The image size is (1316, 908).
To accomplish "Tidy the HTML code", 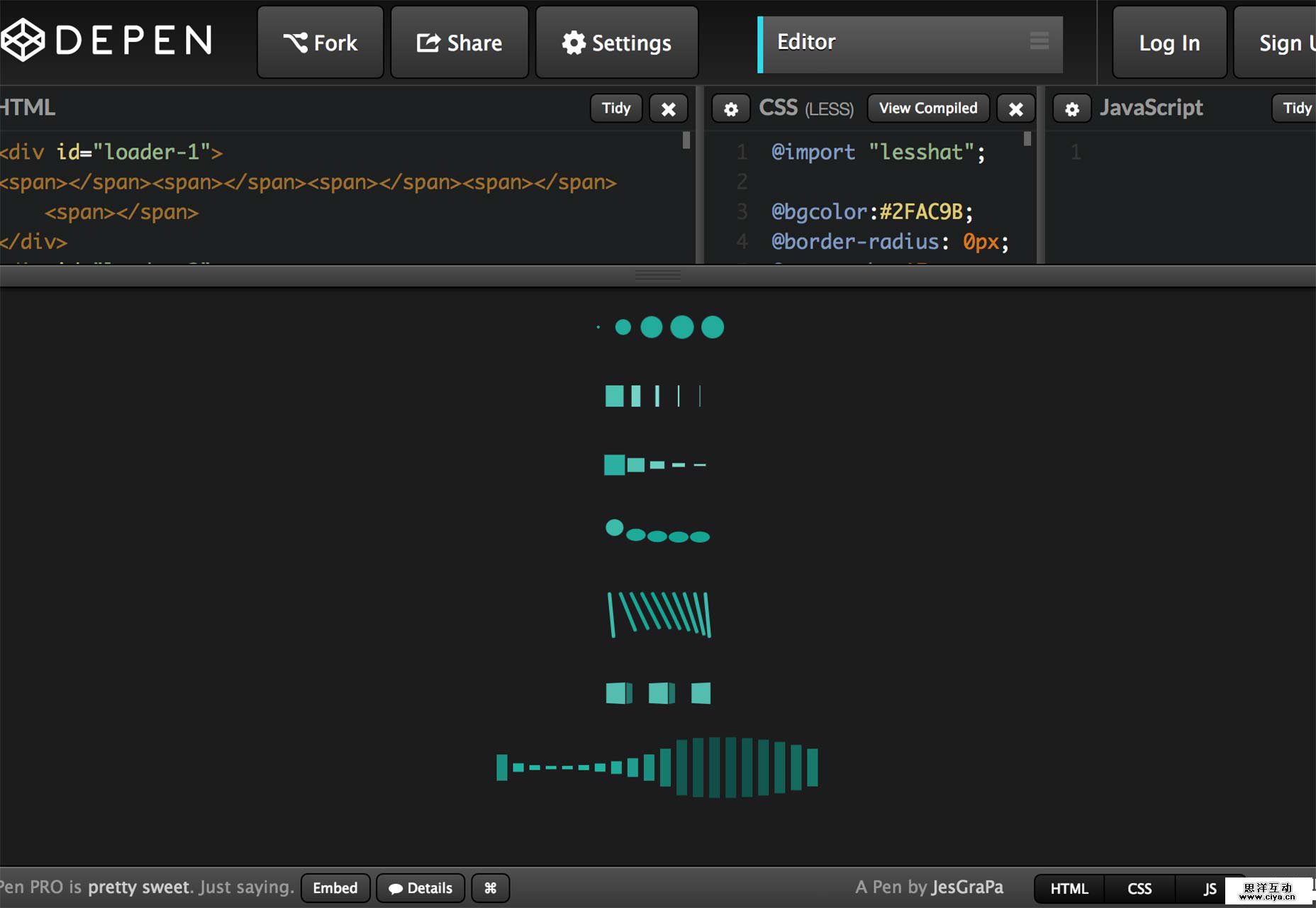I will (x=615, y=109).
